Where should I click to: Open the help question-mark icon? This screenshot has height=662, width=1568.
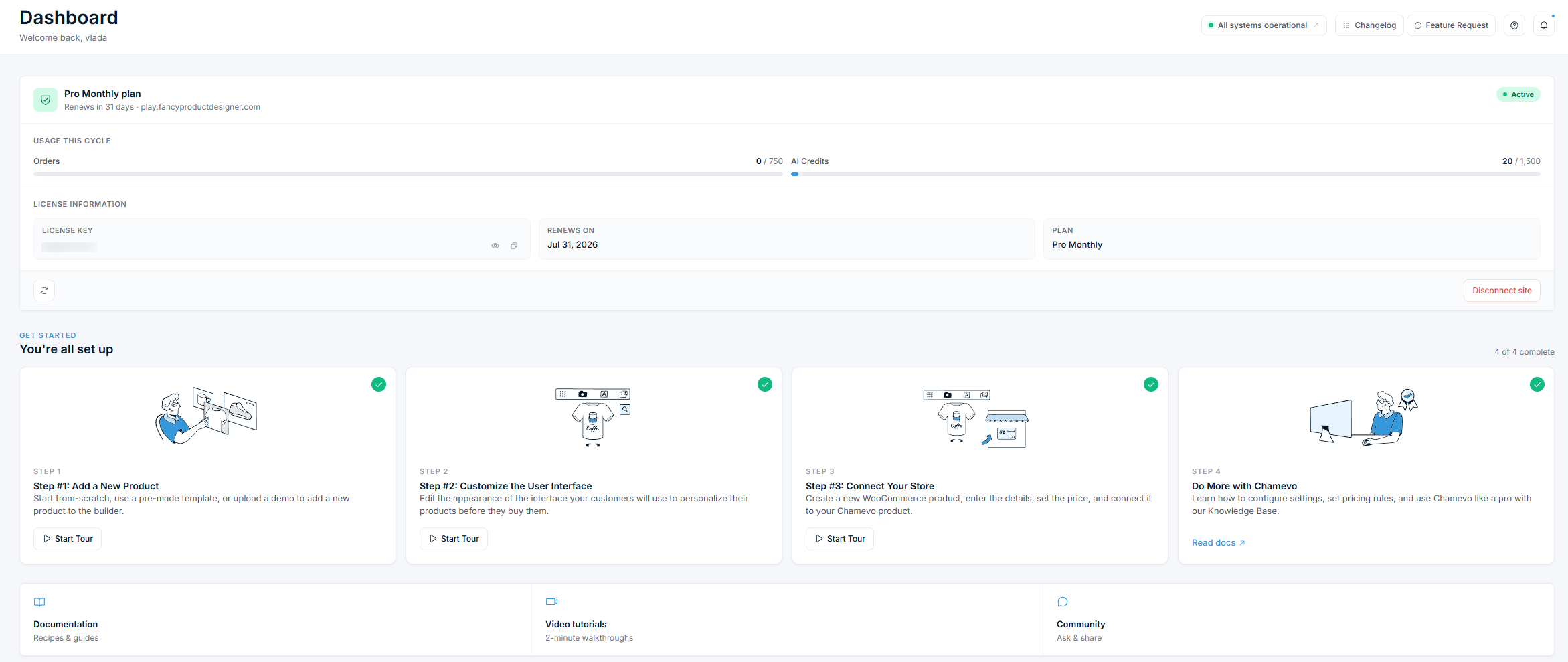click(x=1514, y=25)
